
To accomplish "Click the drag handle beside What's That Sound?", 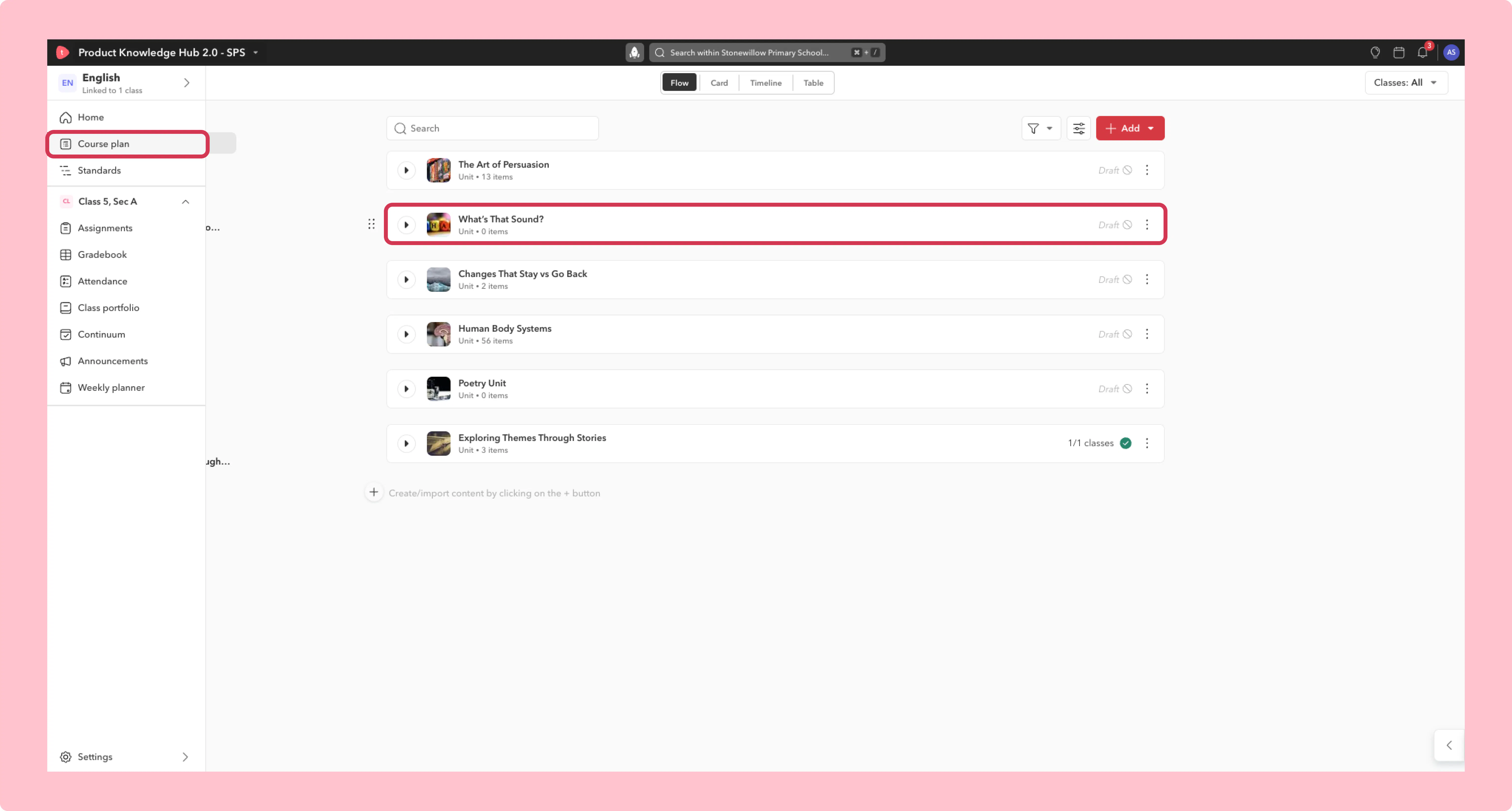I will pos(372,224).
